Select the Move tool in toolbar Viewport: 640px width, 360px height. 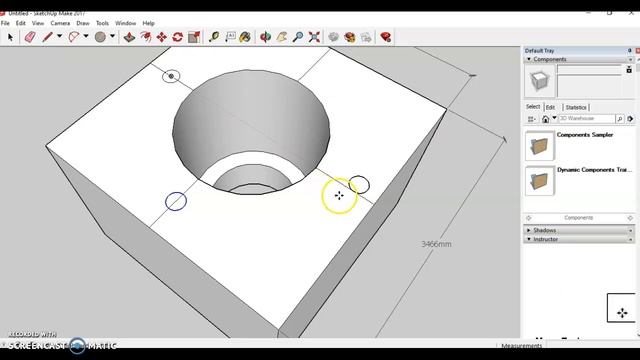[162, 37]
